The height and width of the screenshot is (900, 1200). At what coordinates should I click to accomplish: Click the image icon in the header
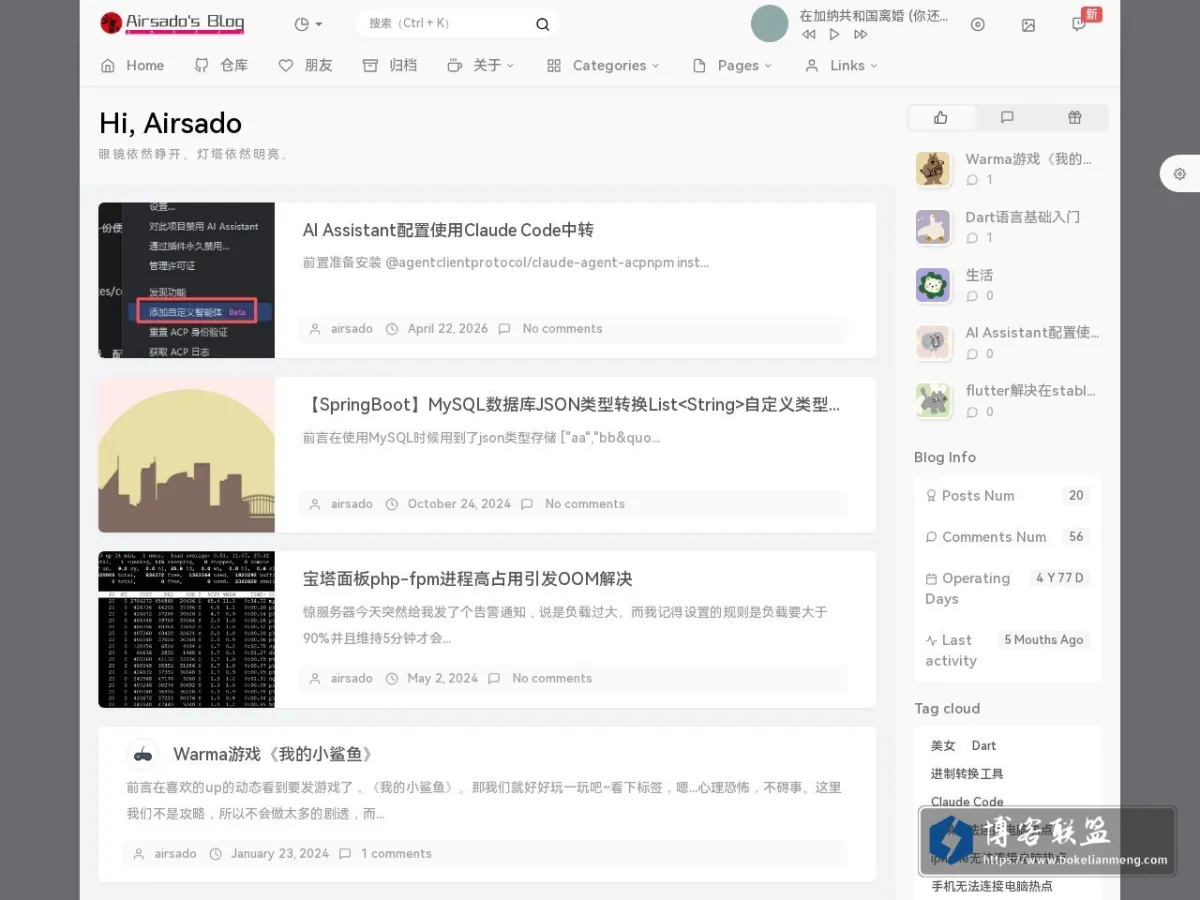[1028, 25]
